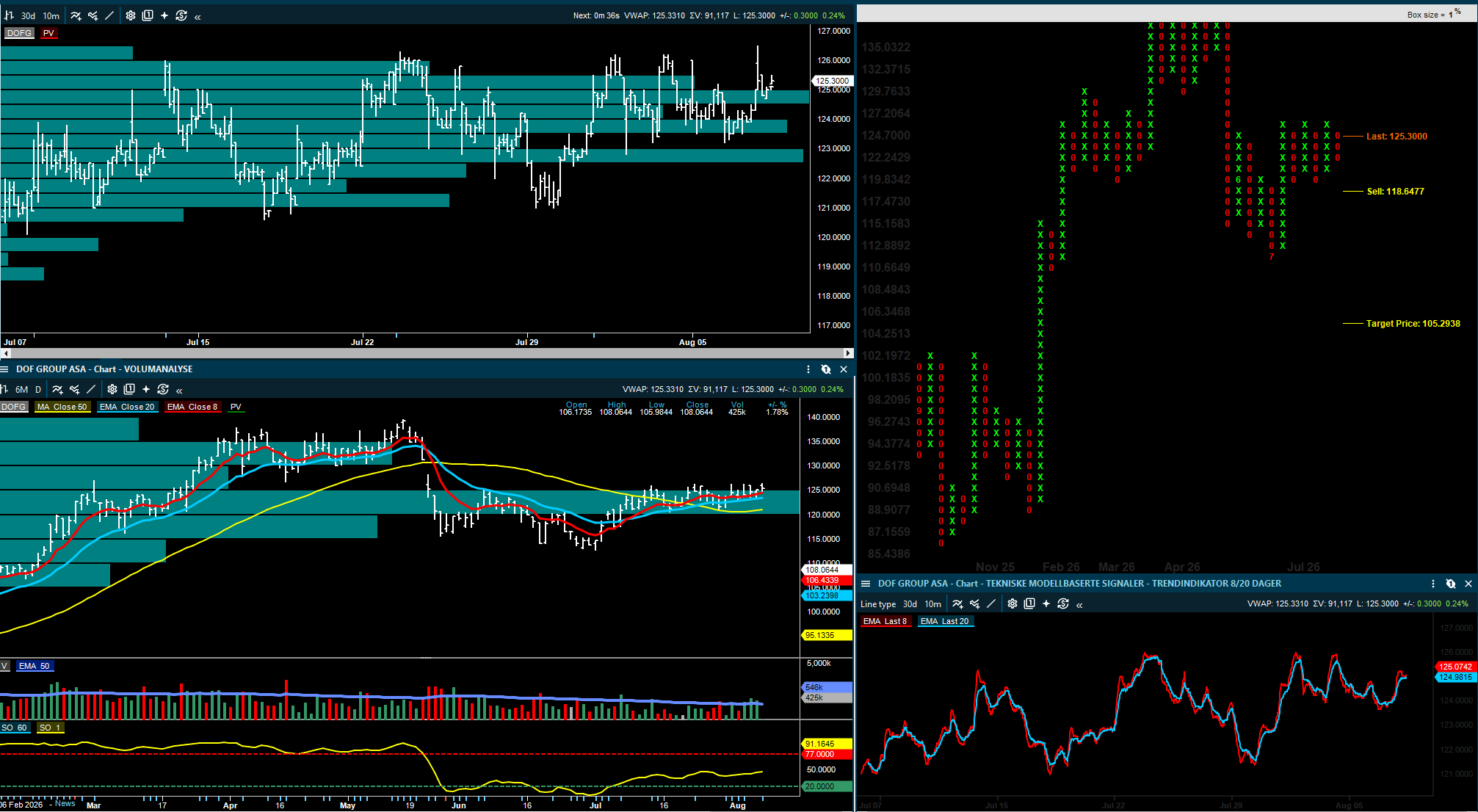
Task: Change the 30d period in TRENDINDIKATOR chart
Action: coord(910,603)
